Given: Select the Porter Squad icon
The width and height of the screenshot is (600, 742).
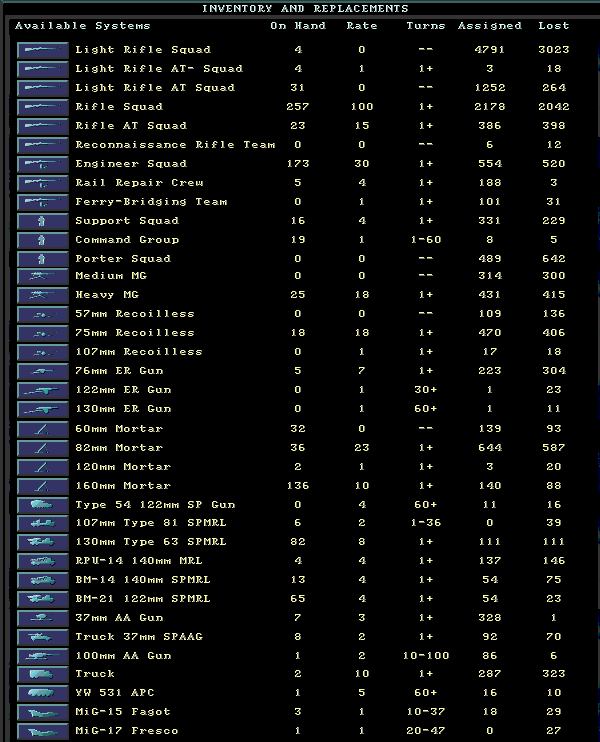Looking at the screenshot, I should click(x=43, y=259).
